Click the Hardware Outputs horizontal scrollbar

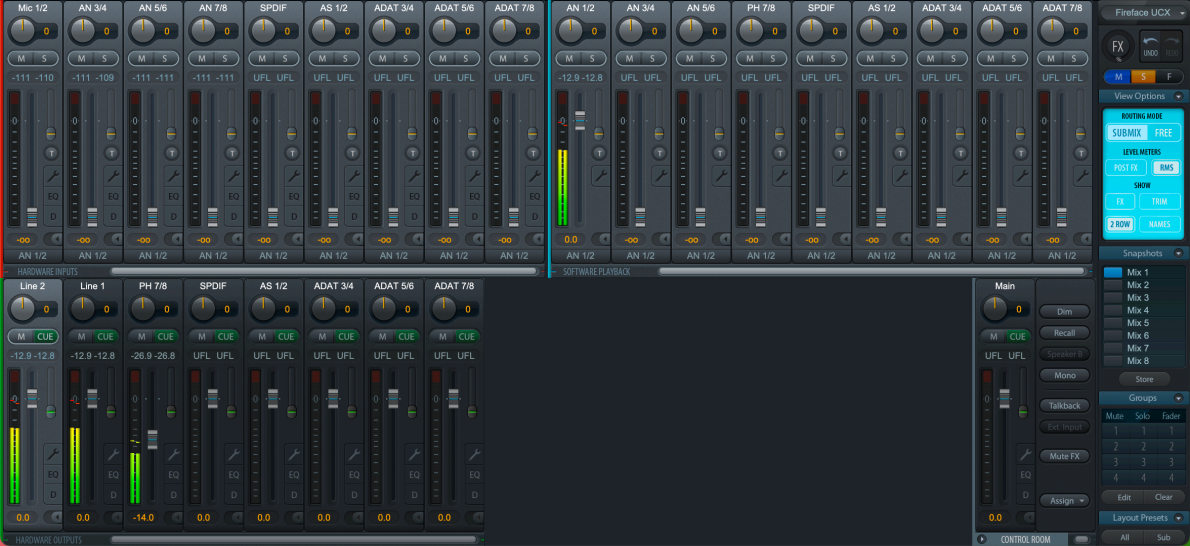click(x=294, y=540)
